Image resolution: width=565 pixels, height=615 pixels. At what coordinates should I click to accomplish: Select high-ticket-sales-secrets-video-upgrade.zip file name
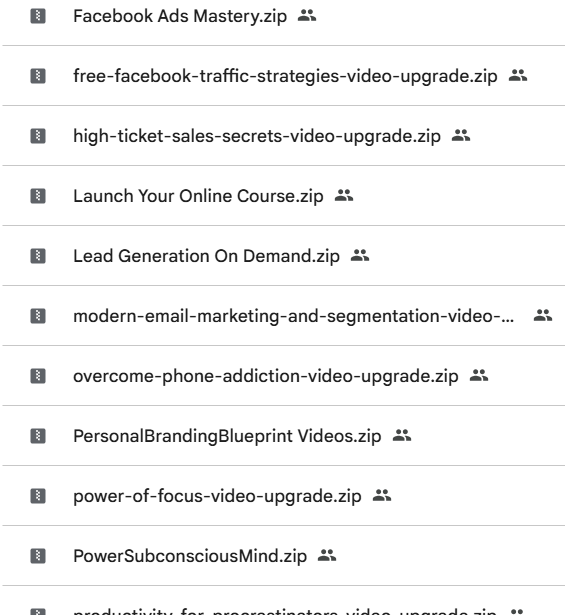point(257,136)
